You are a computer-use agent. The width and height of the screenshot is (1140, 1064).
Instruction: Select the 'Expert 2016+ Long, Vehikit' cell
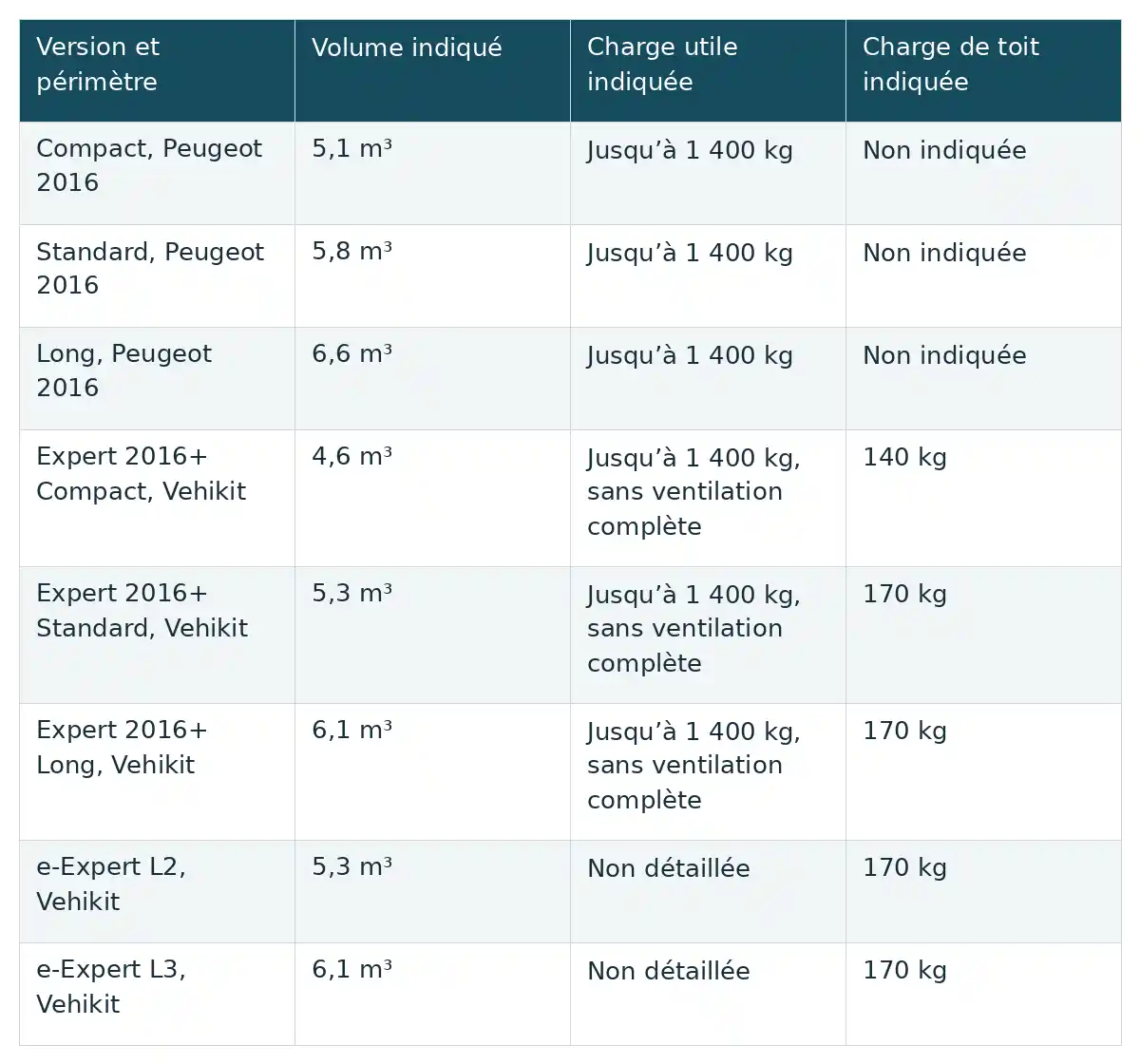coord(157,772)
